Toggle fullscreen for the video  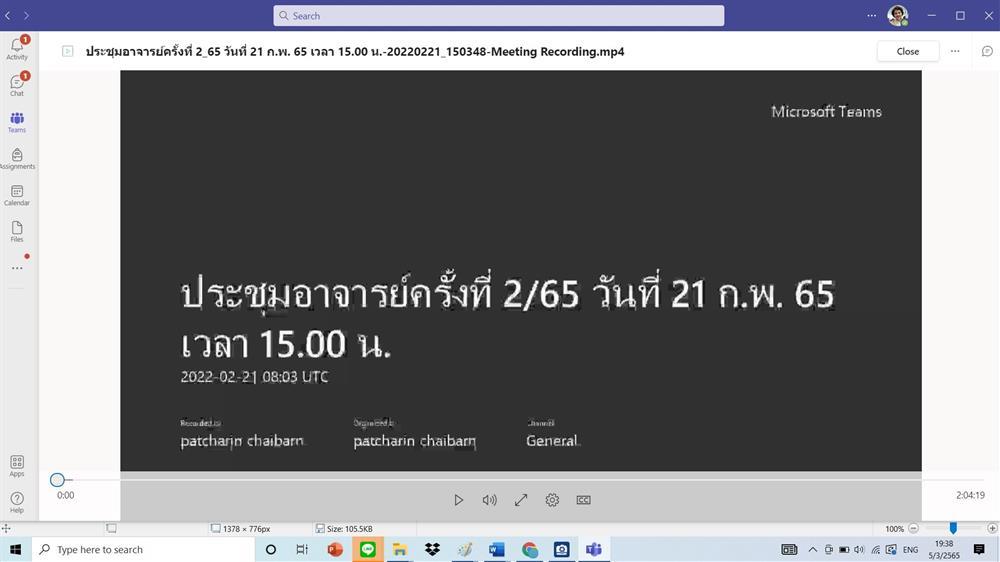coord(521,500)
